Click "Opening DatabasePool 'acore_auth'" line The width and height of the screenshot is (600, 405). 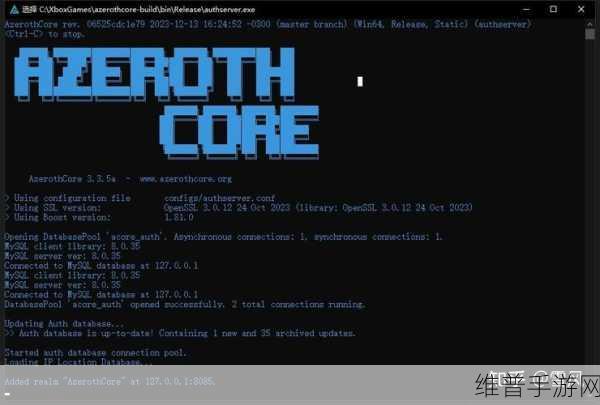223,237
